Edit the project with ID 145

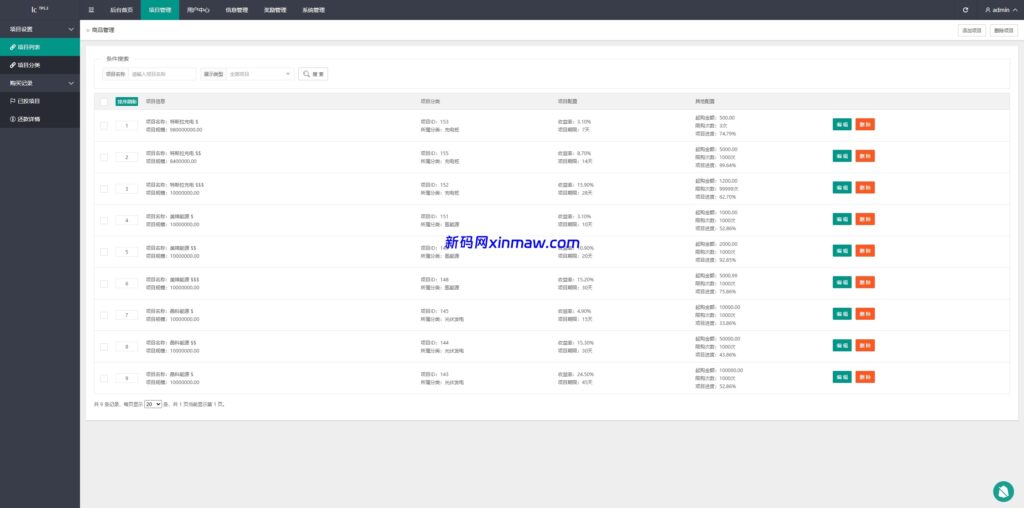pyautogui.click(x=842, y=313)
